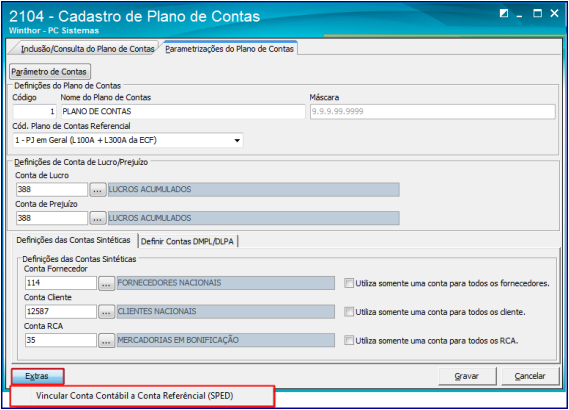
Task: Click Gravar to save
Action: click(467, 376)
